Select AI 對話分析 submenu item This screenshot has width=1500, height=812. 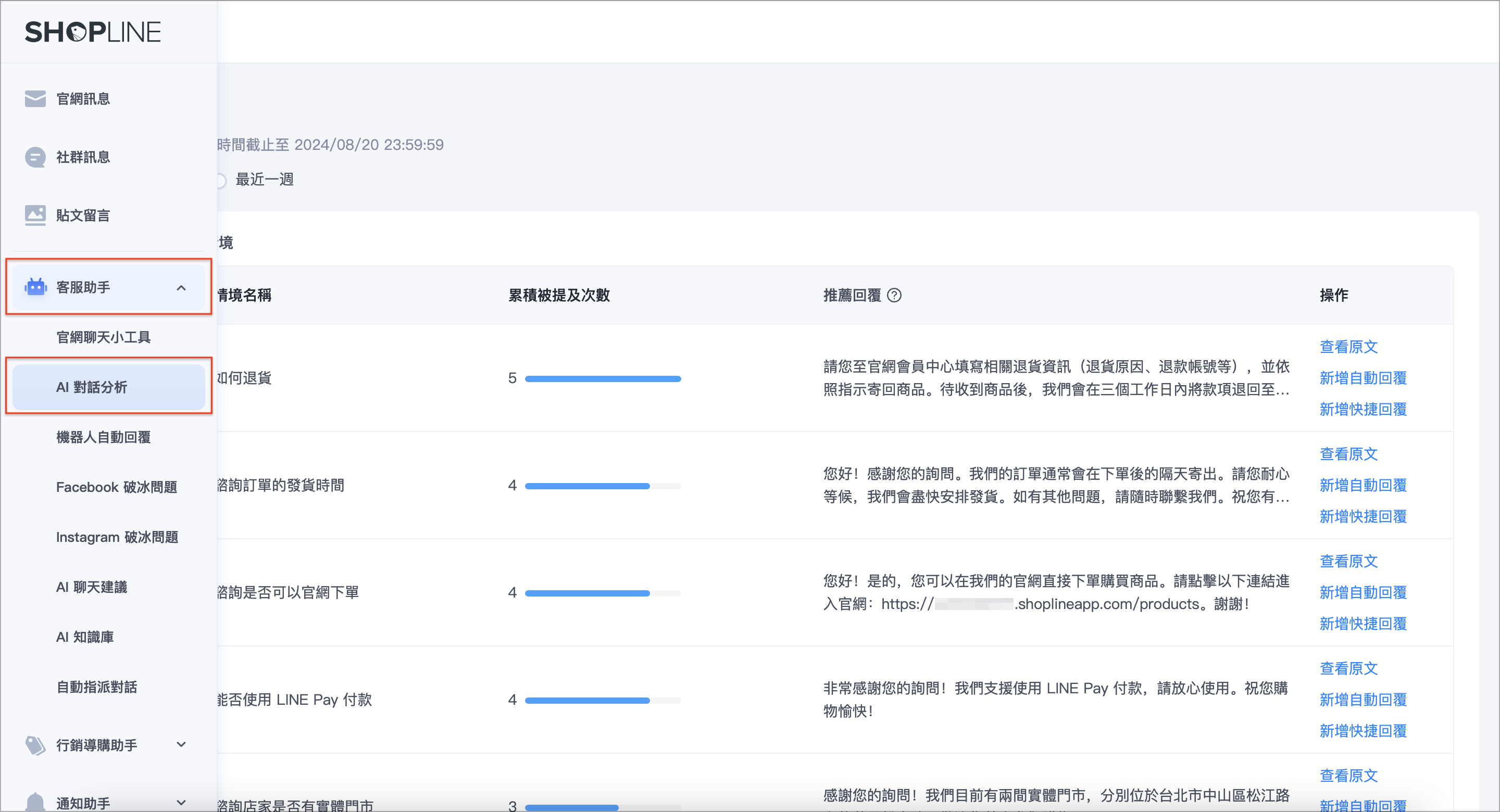pyautogui.click(x=108, y=387)
